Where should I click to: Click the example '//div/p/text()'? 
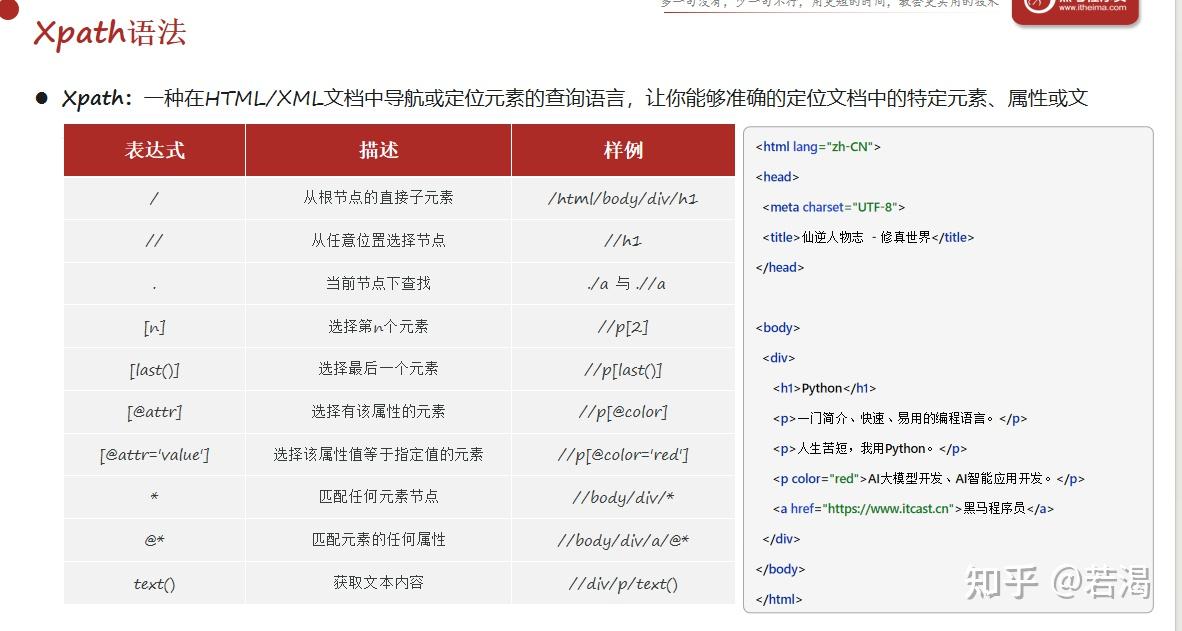coord(623,584)
